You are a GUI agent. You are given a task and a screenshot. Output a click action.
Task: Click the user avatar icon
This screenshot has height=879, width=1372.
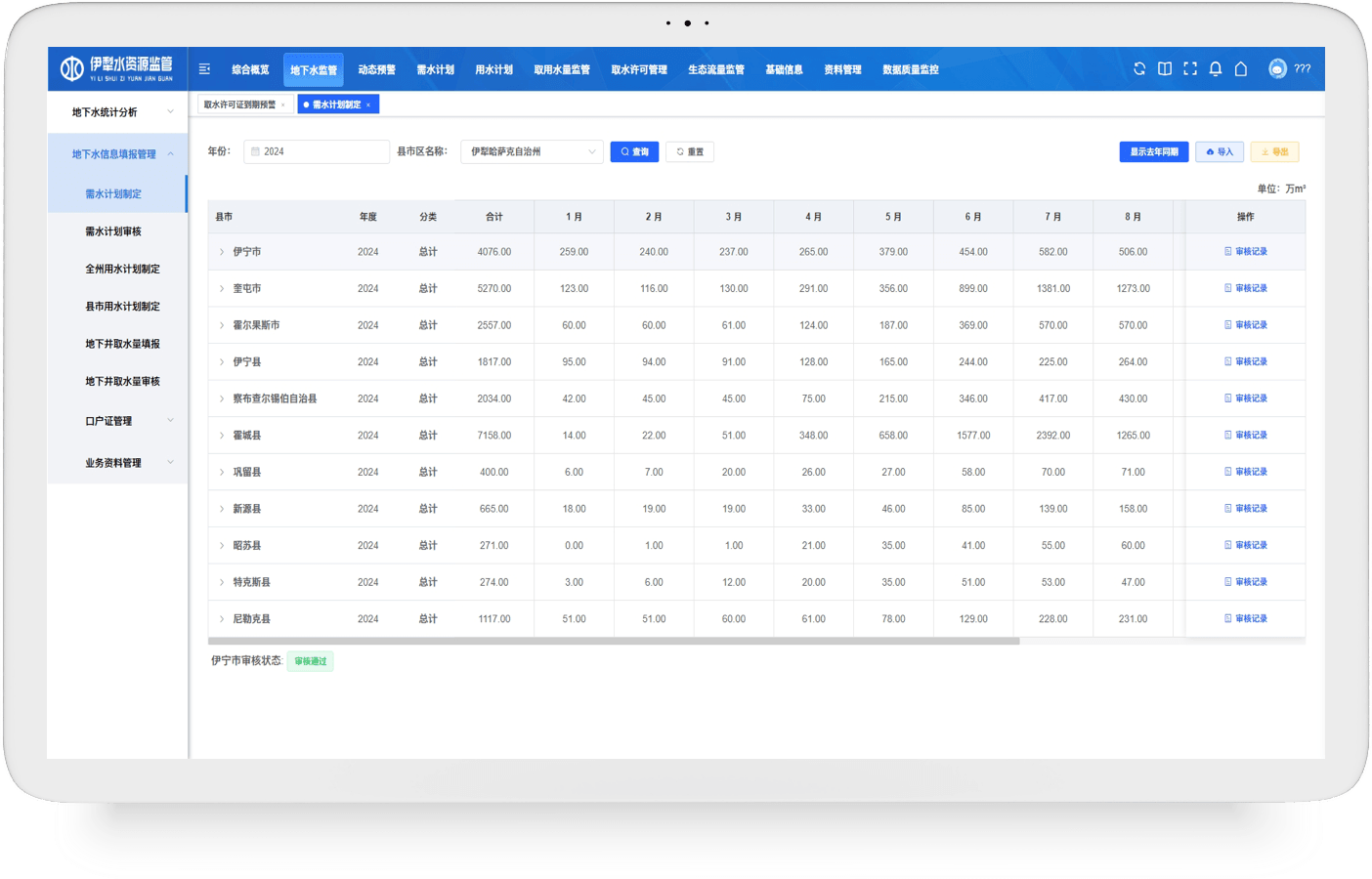1277,68
